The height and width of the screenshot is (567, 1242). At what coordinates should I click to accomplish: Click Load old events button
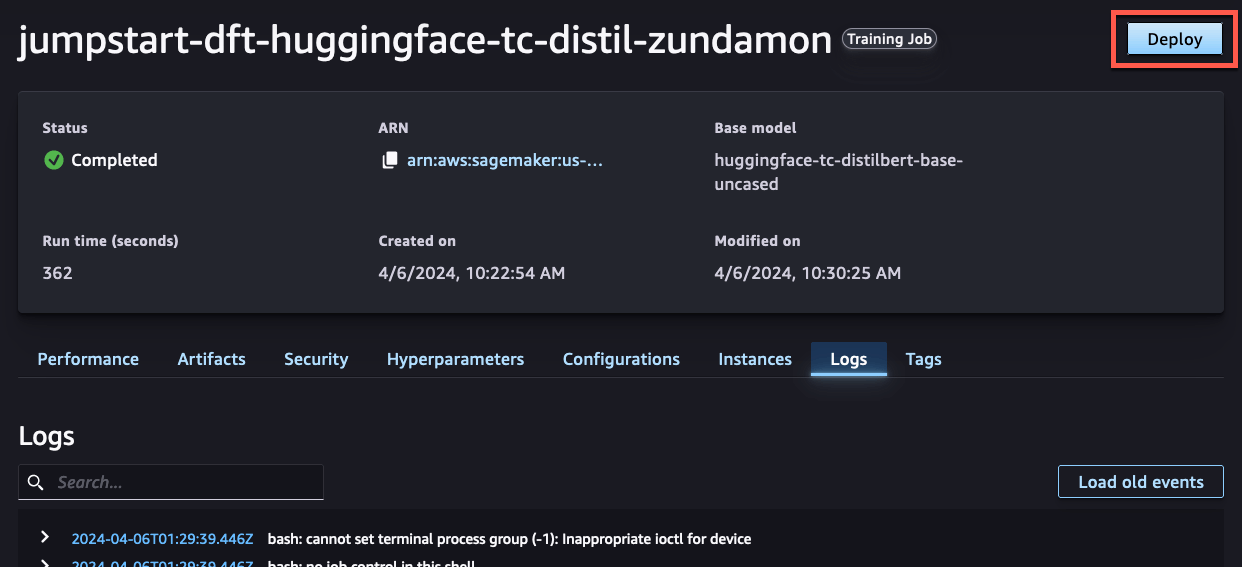tap(1141, 481)
